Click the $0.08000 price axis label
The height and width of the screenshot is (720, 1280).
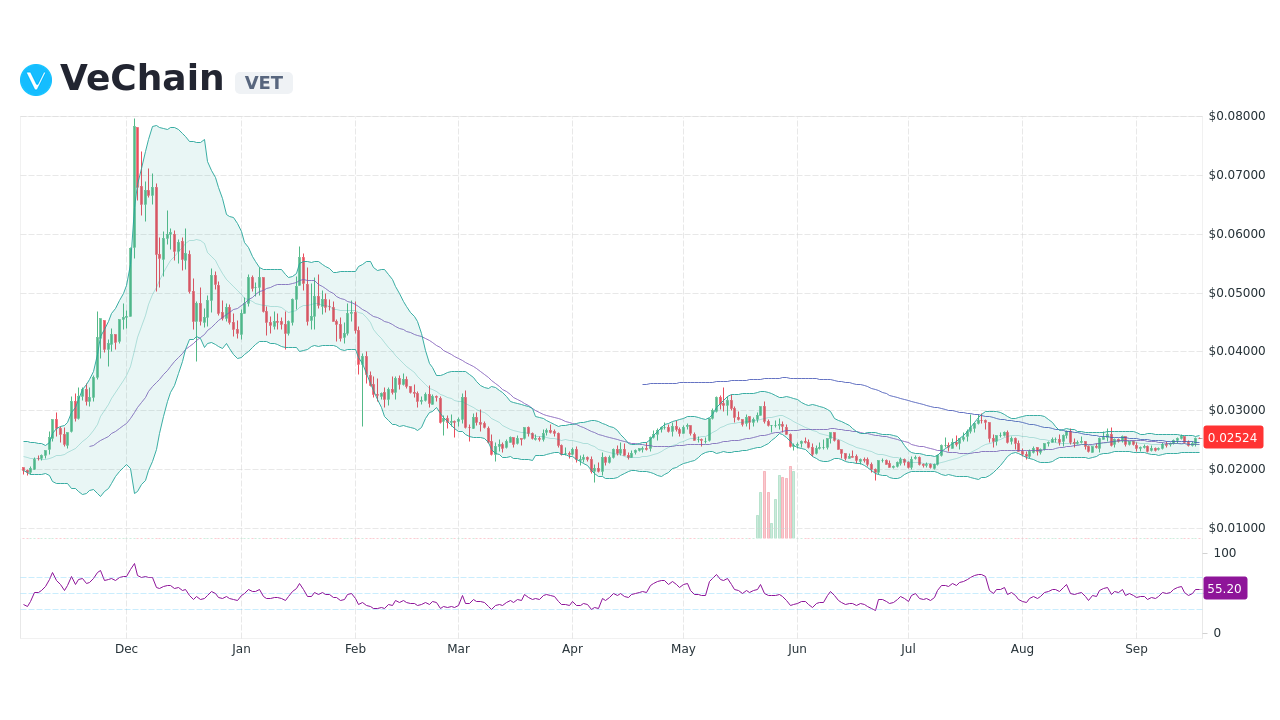(1237, 117)
